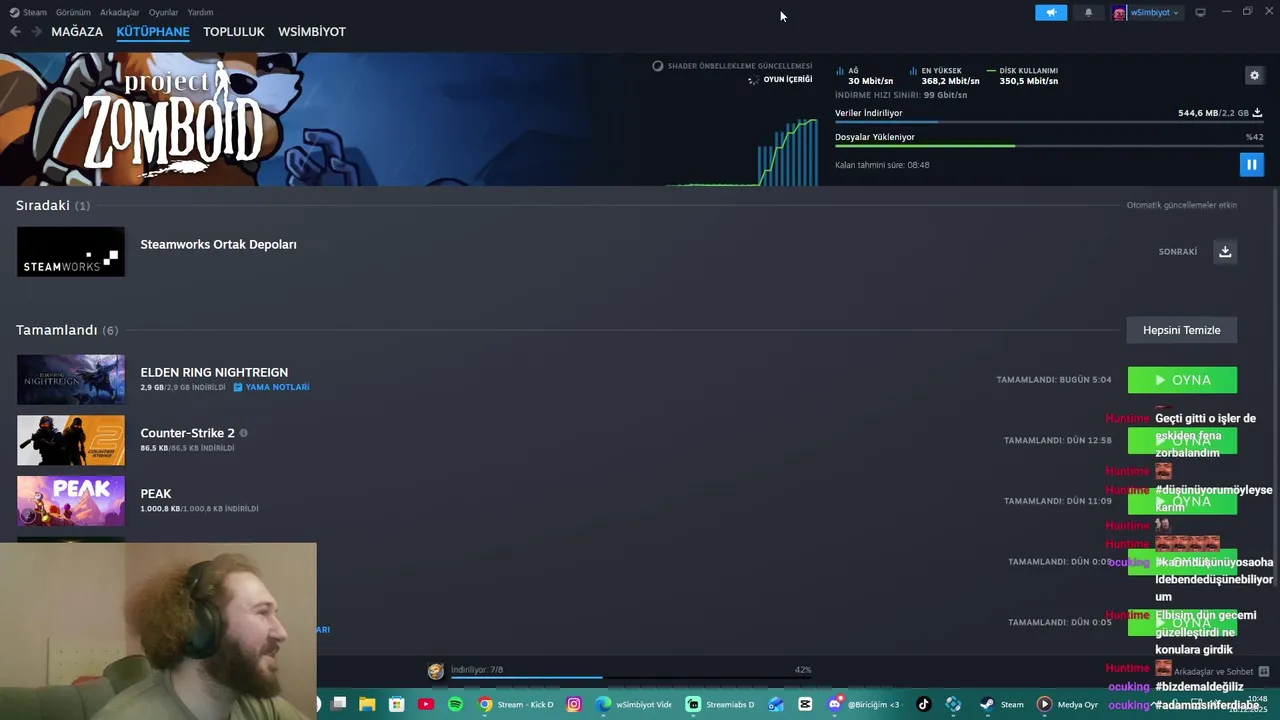The image size is (1280, 720).
Task: Open the Oyunlar menu
Action: 163,12
